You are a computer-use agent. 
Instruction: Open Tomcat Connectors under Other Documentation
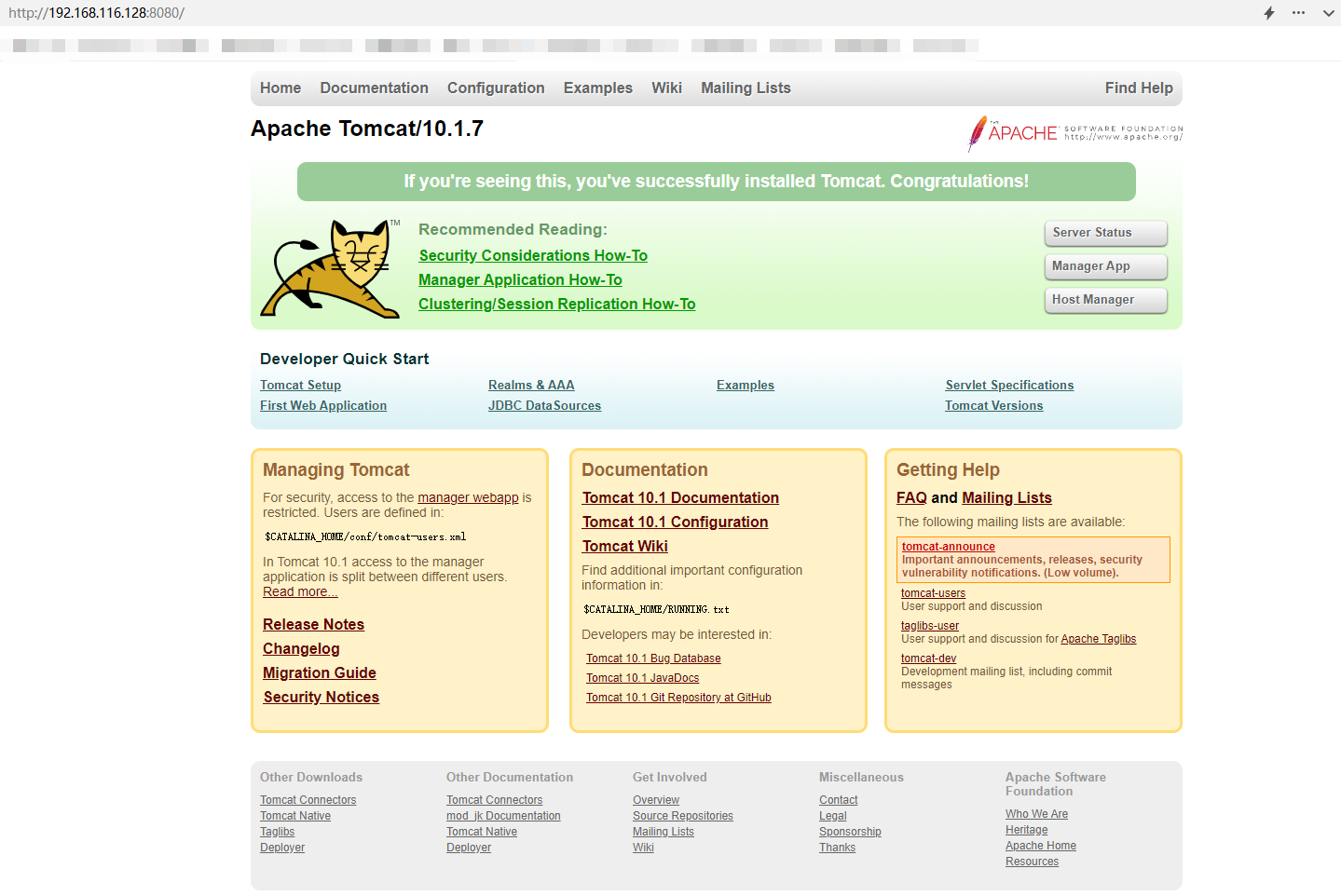click(x=494, y=800)
